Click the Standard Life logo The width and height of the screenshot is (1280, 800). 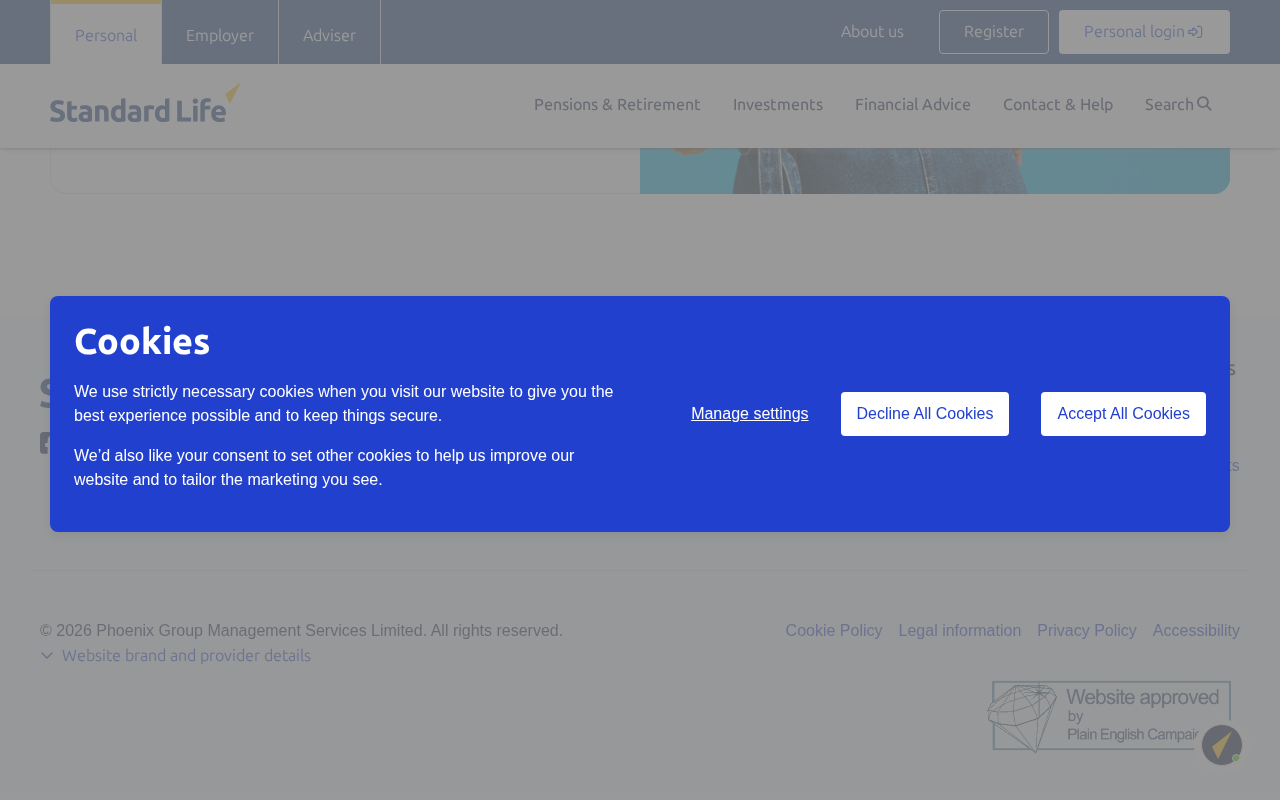(145, 104)
